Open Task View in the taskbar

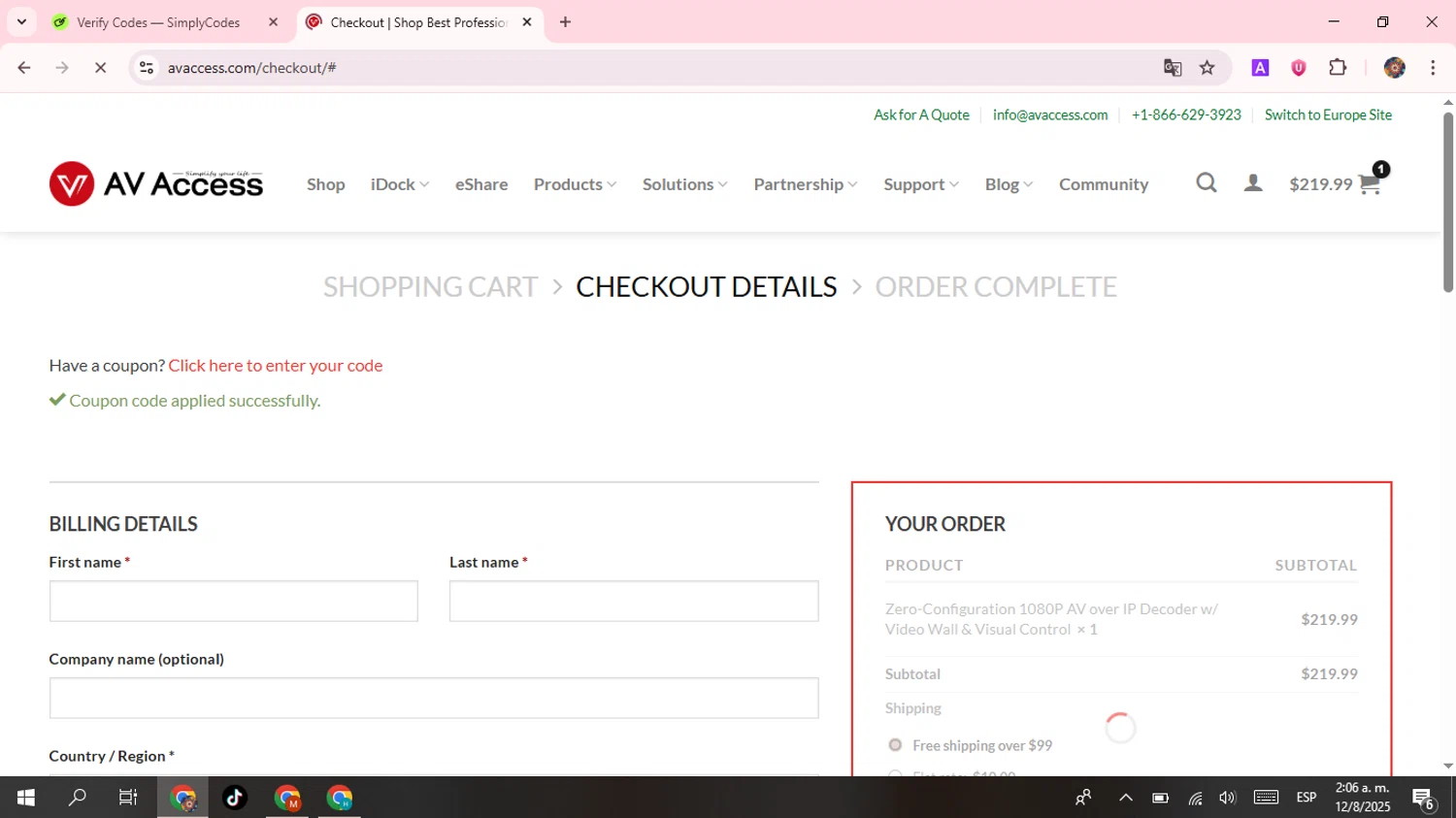point(127,798)
